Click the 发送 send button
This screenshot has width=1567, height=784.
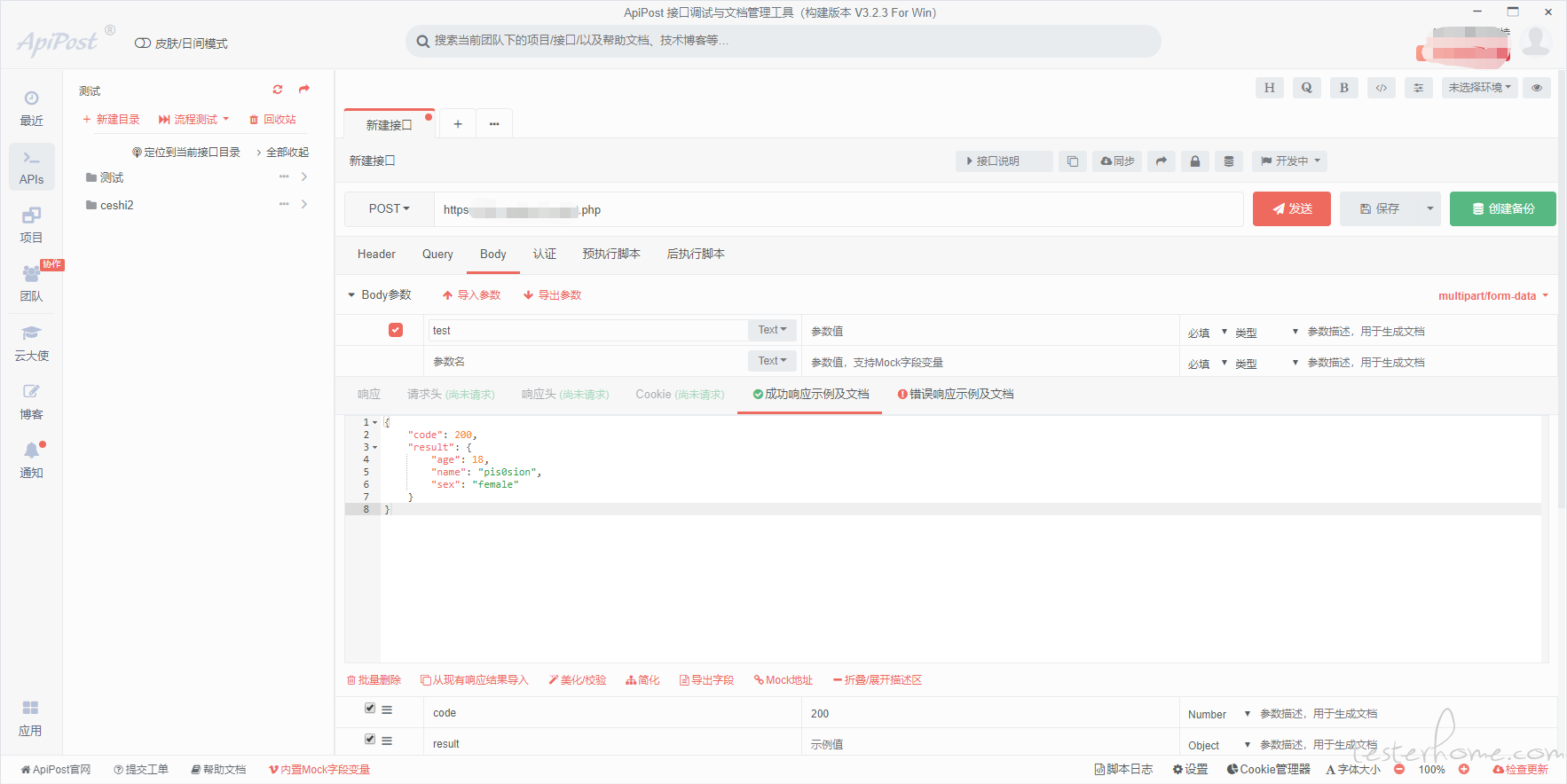[1292, 209]
